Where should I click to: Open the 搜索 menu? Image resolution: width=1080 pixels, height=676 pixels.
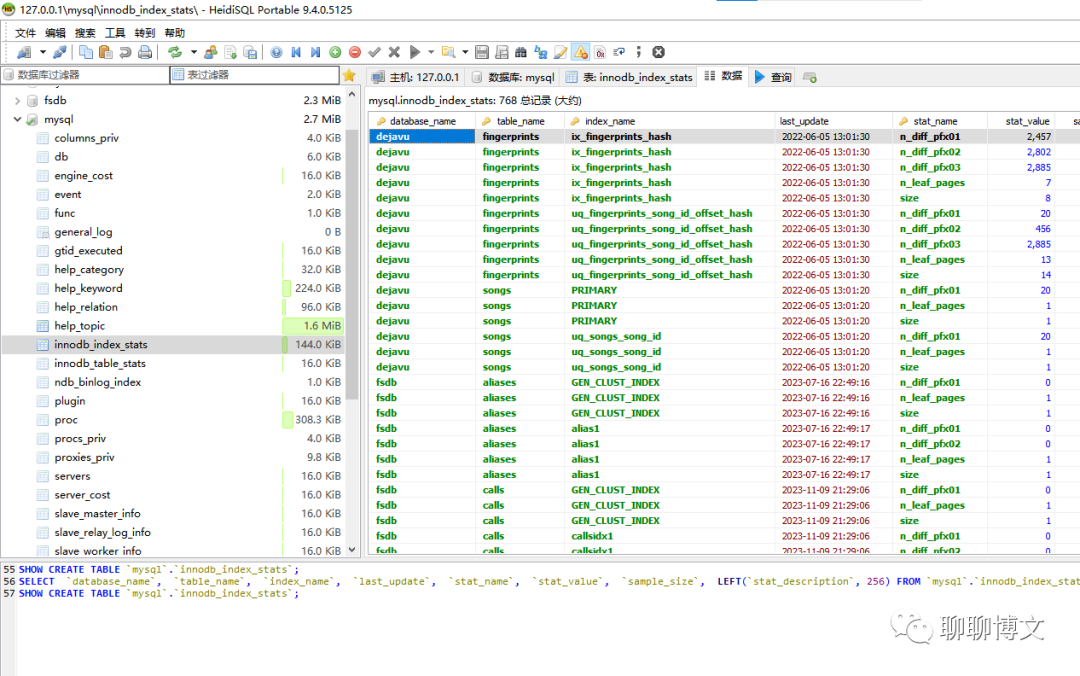pyautogui.click(x=85, y=33)
